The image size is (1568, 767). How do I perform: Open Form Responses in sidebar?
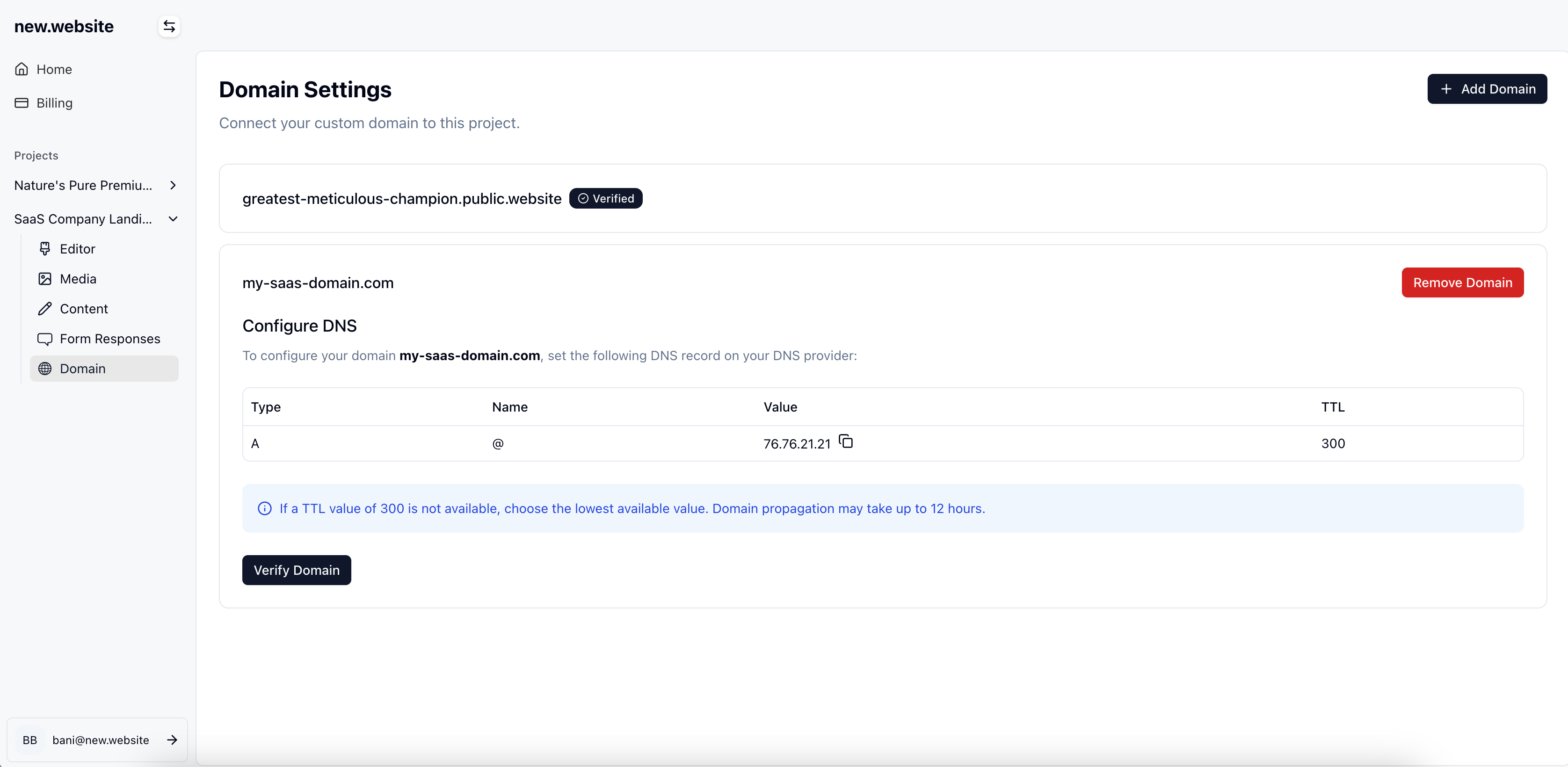point(109,339)
